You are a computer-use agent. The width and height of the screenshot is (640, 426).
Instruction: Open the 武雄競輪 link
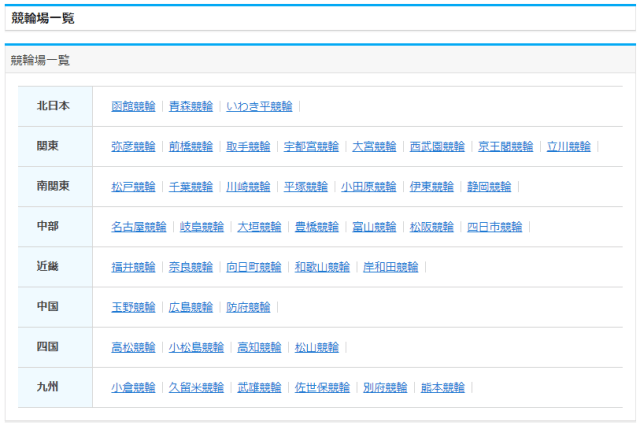pyautogui.click(x=259, y=387)
